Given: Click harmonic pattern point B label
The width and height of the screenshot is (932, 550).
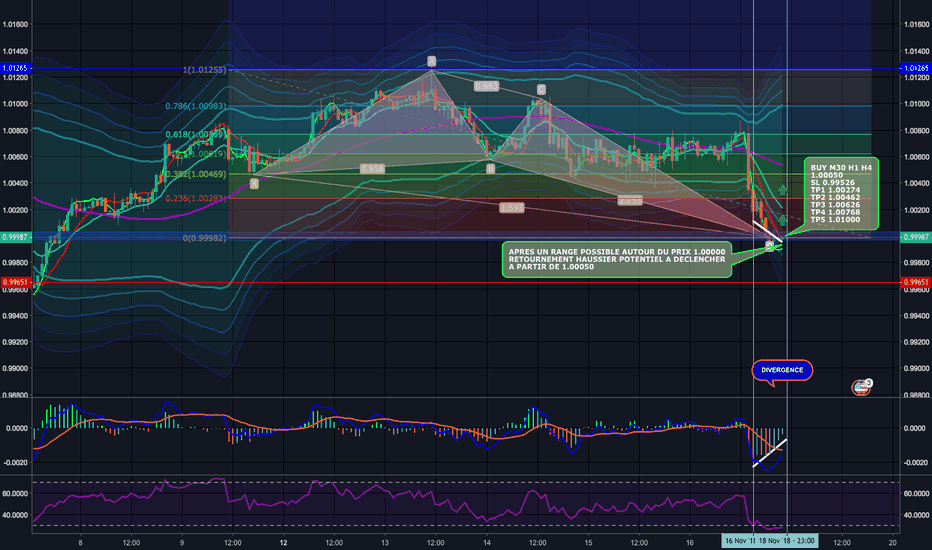Looking at the screenshot, I should pos(490,169).
